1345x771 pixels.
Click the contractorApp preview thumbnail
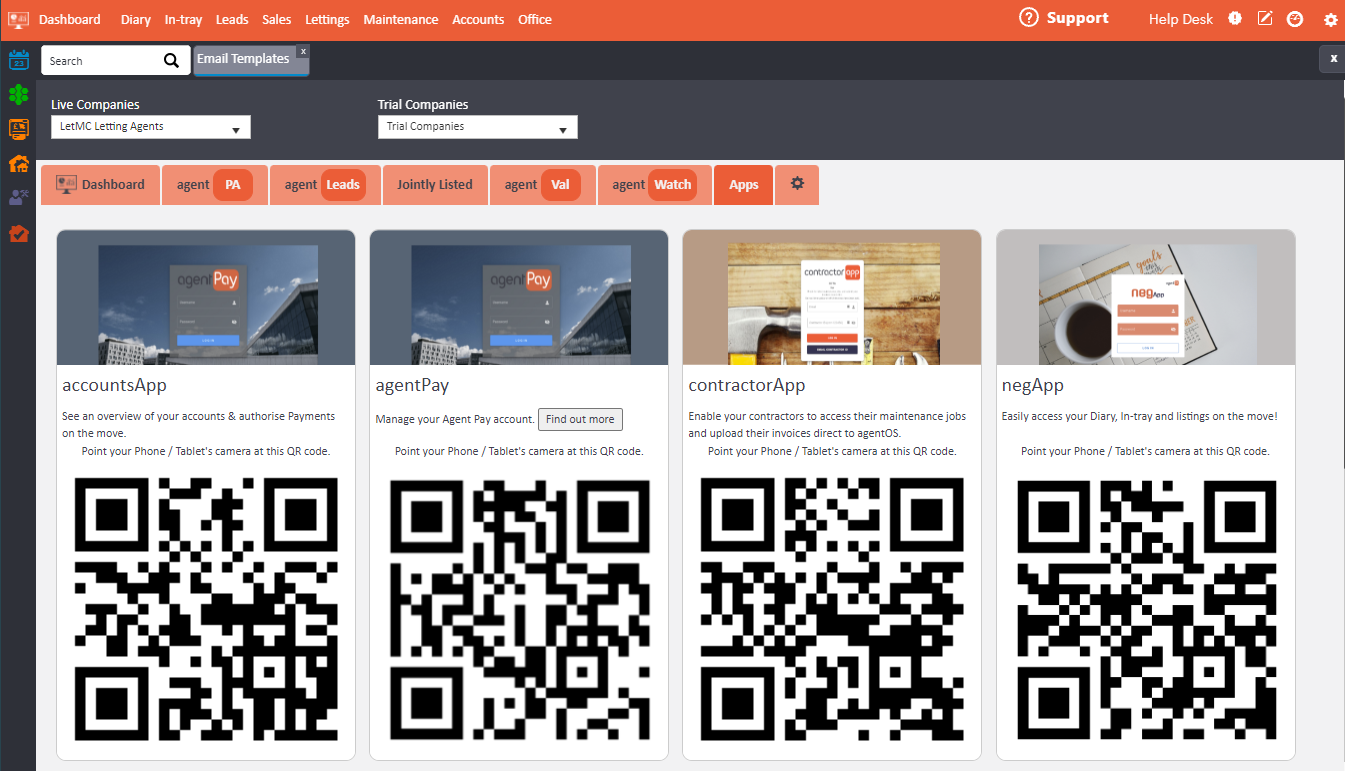coord(832,298)
